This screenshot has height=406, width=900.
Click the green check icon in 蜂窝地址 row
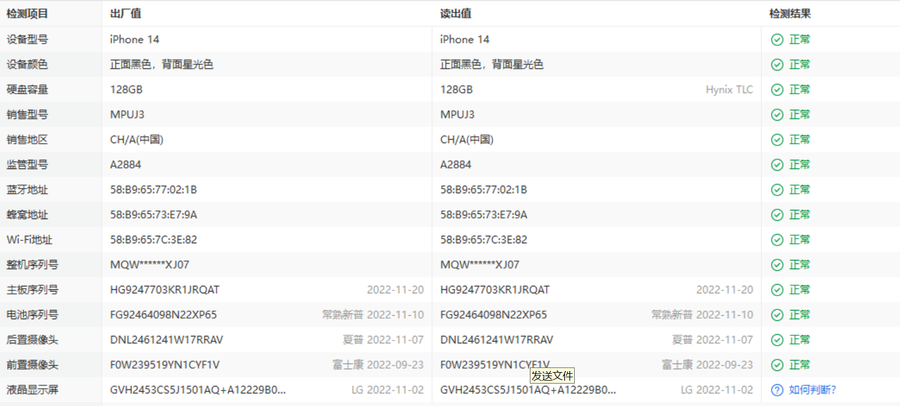tap(777, 215)
